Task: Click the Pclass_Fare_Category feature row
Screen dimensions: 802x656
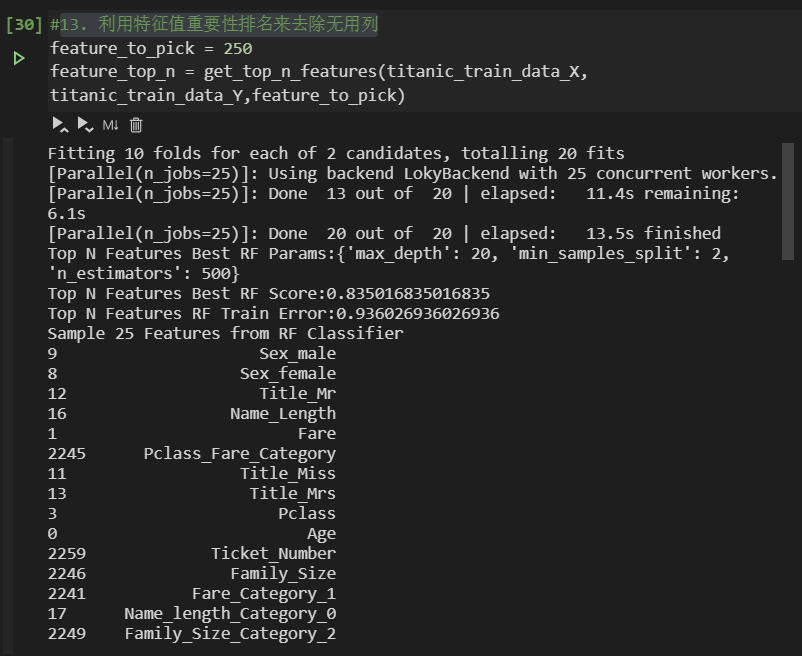Action: [239, 453]
